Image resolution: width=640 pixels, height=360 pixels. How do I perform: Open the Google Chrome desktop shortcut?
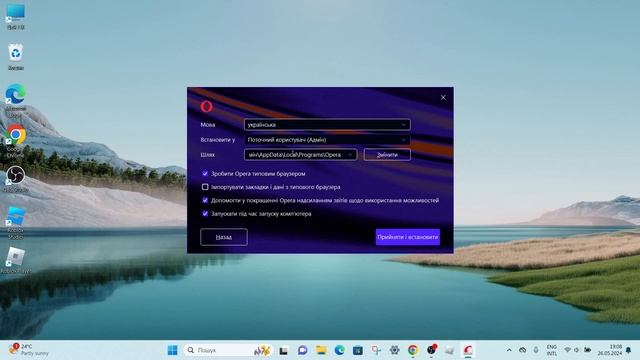click(x=16, y=141)
